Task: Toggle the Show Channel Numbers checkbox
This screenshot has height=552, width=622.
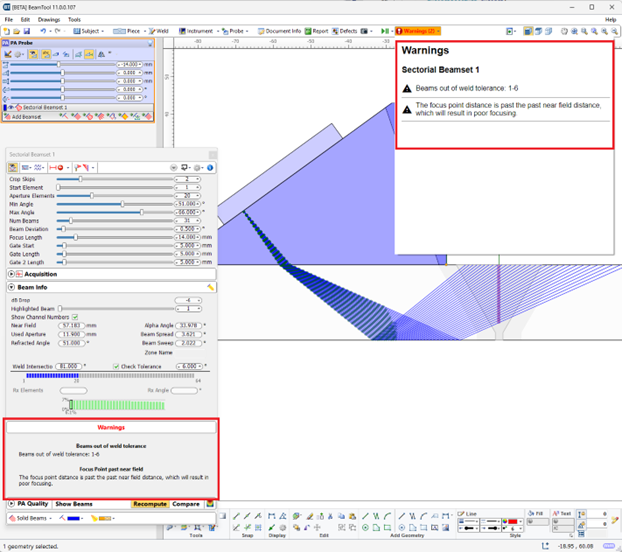Action: (75, 317)
